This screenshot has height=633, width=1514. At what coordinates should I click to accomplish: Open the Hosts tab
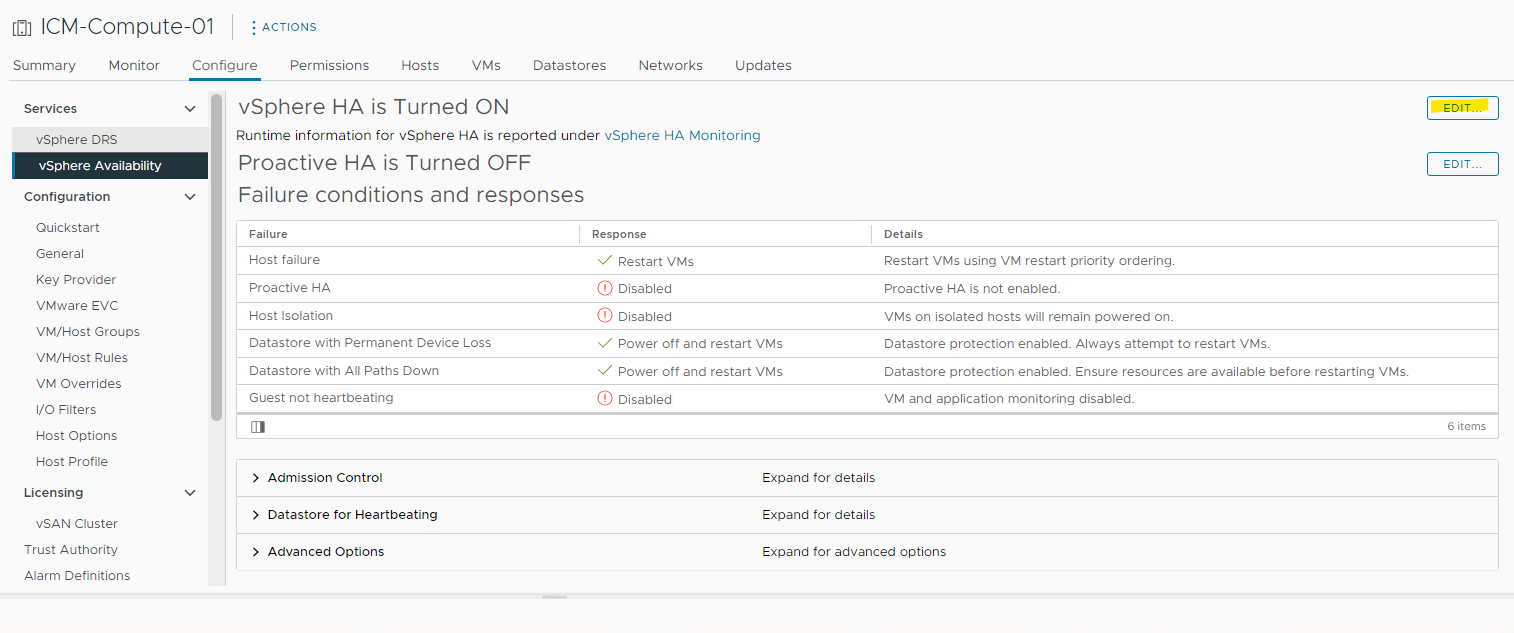(420, 65)
